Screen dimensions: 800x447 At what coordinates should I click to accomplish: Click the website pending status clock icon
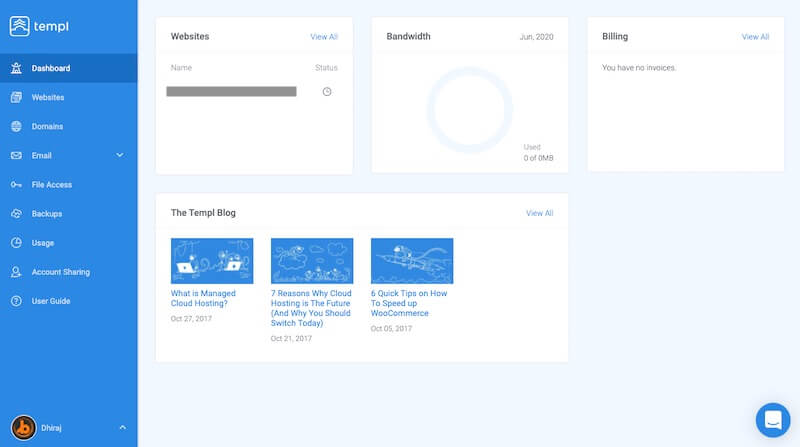327,92
